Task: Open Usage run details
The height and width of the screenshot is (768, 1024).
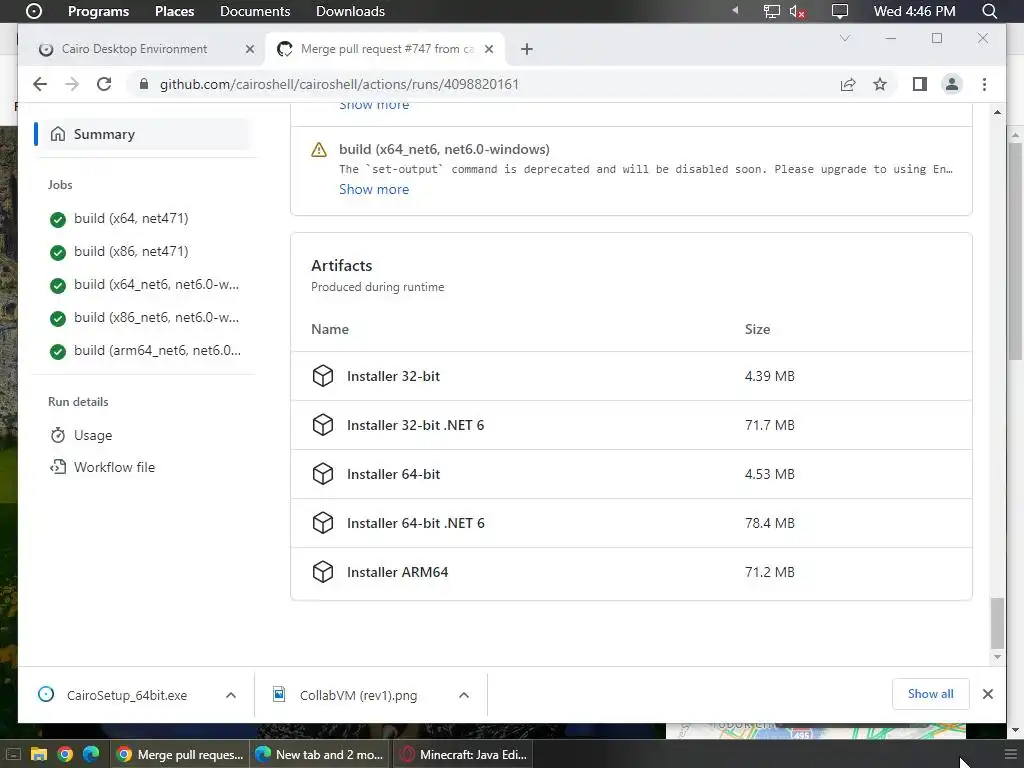Action: tap(93, 435)
